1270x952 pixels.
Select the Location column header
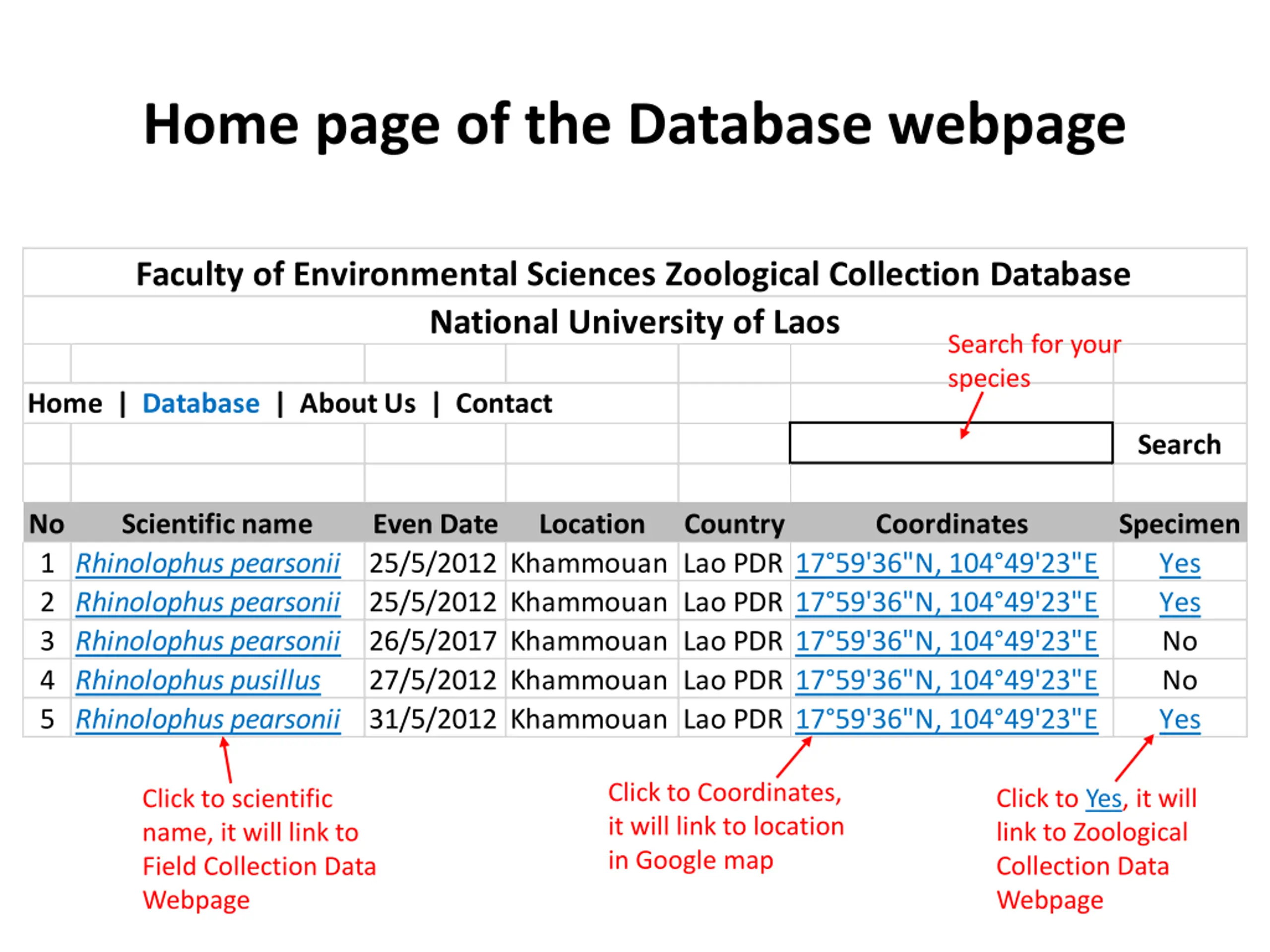click(x=592, y=524)
